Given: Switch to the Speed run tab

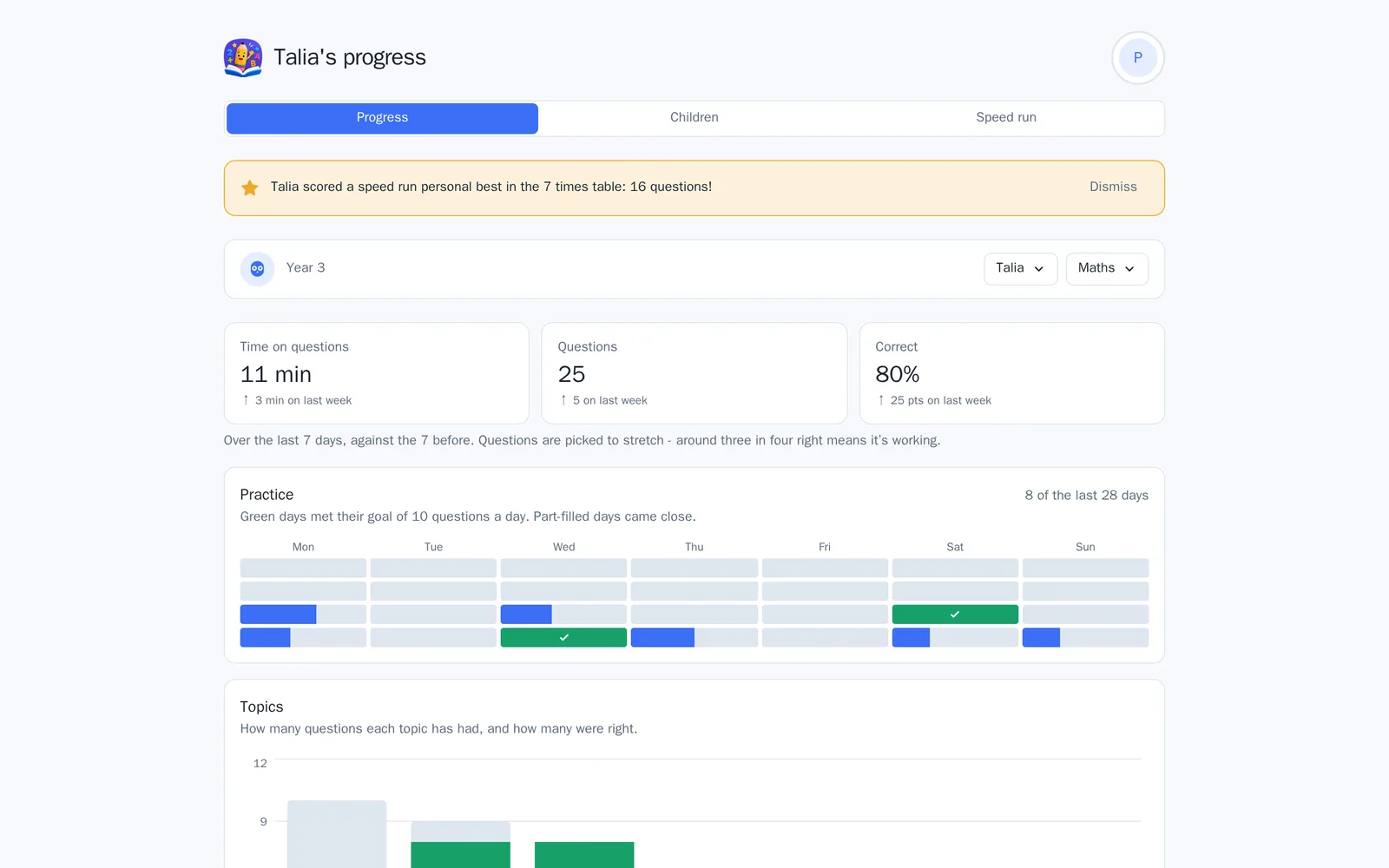Looking at the screenshot, I should pyautogui.click(x=1006, y=118).
